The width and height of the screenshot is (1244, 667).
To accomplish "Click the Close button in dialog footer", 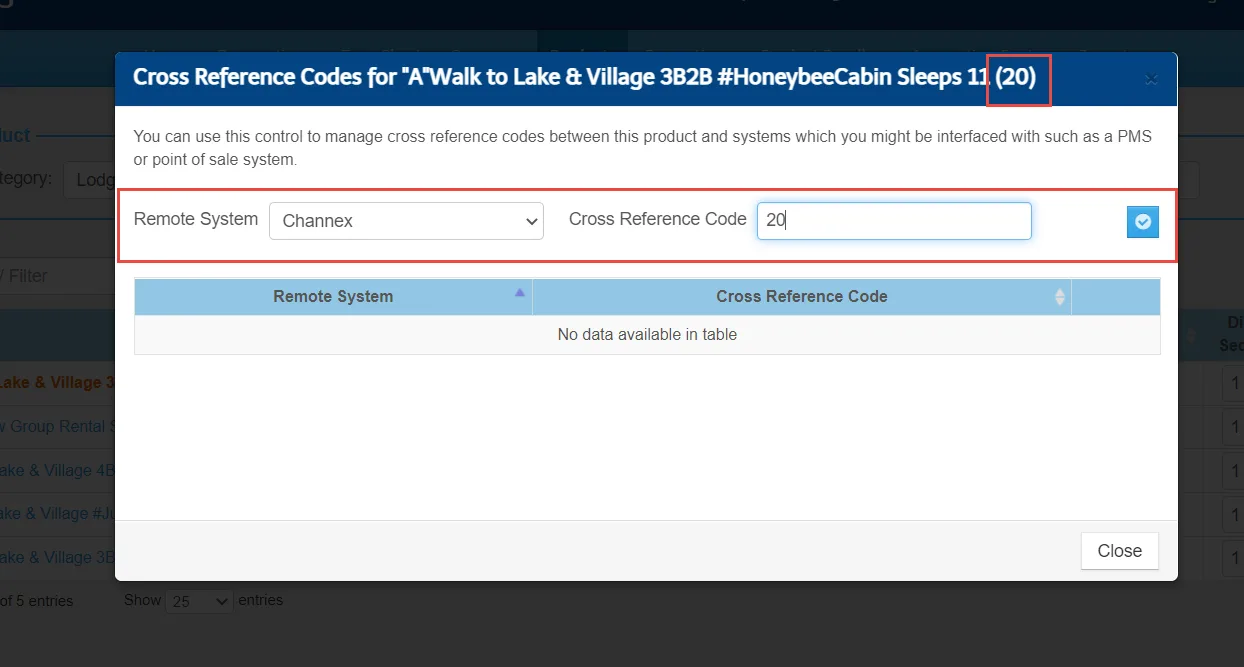I will click(x=1119, y=551).
